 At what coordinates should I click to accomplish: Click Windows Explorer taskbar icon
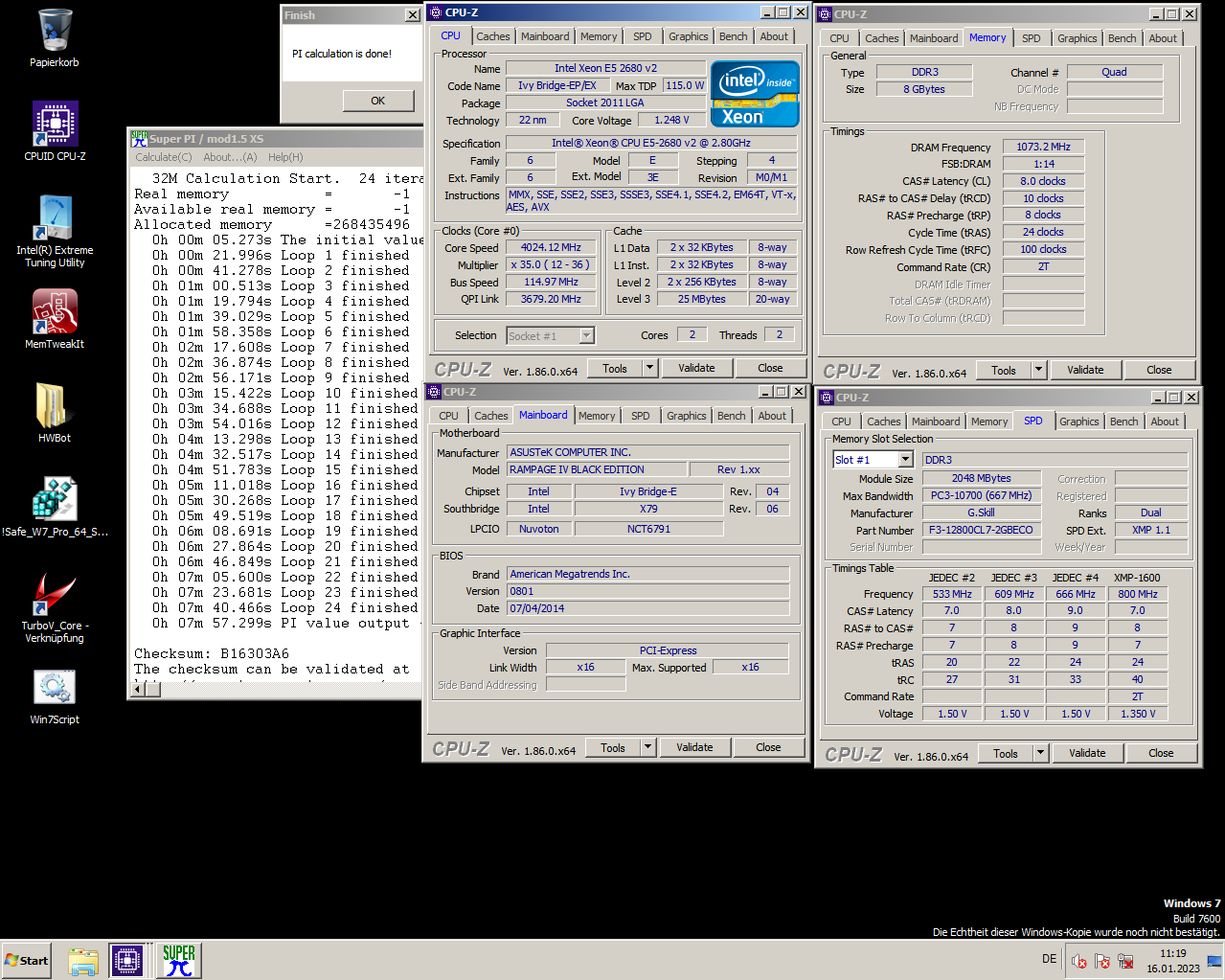tap(83, 960)
